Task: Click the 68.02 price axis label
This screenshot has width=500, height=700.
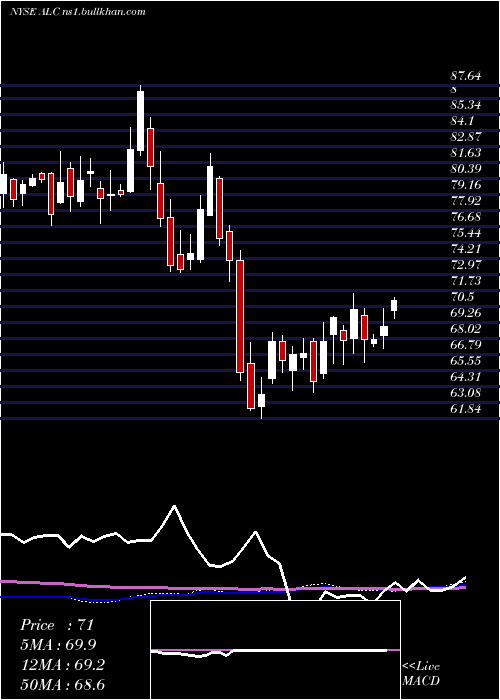Action: point(466,329)
